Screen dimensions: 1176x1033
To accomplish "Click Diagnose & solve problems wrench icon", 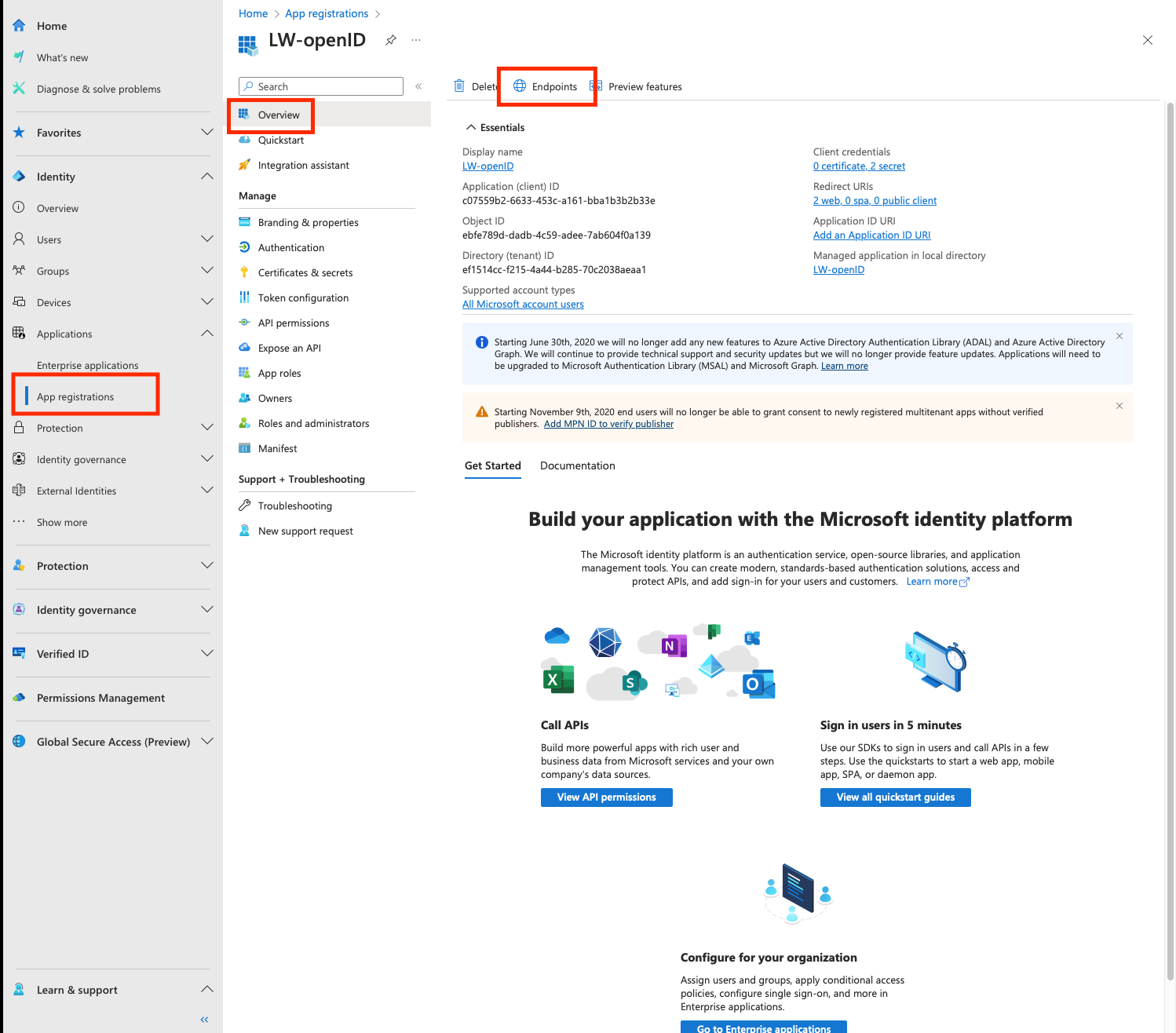I will (x=19, y=89).
